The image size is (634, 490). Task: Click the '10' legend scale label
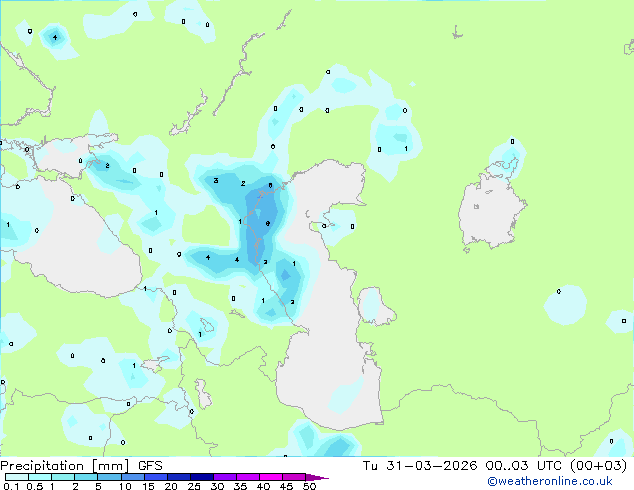pyautogui.click(x=125, y=486)
